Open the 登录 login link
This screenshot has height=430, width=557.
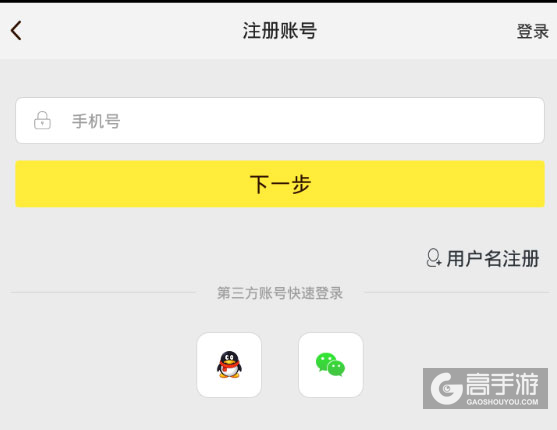point(532,31)
